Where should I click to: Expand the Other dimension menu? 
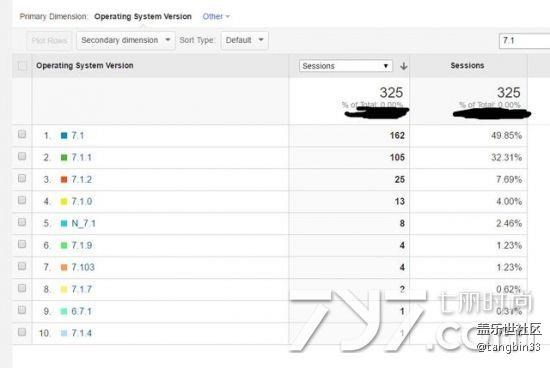point(216,16)
